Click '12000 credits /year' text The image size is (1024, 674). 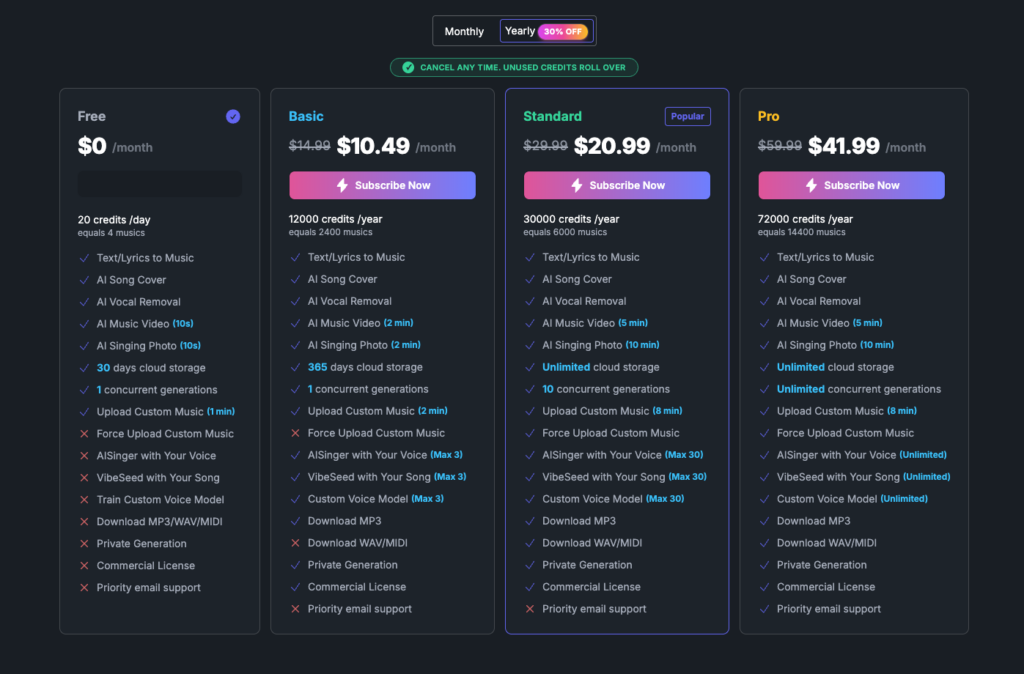tap(336, 219)
